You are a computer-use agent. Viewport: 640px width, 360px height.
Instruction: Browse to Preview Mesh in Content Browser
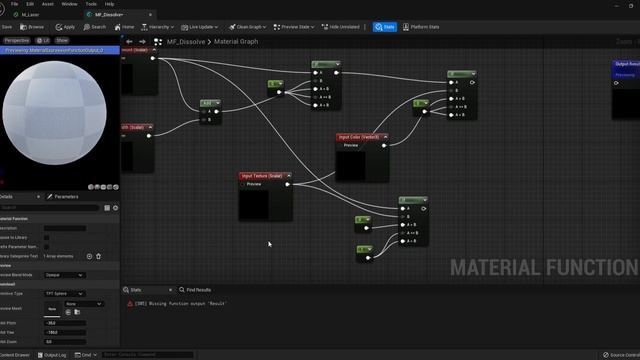(x=77, y=312)
